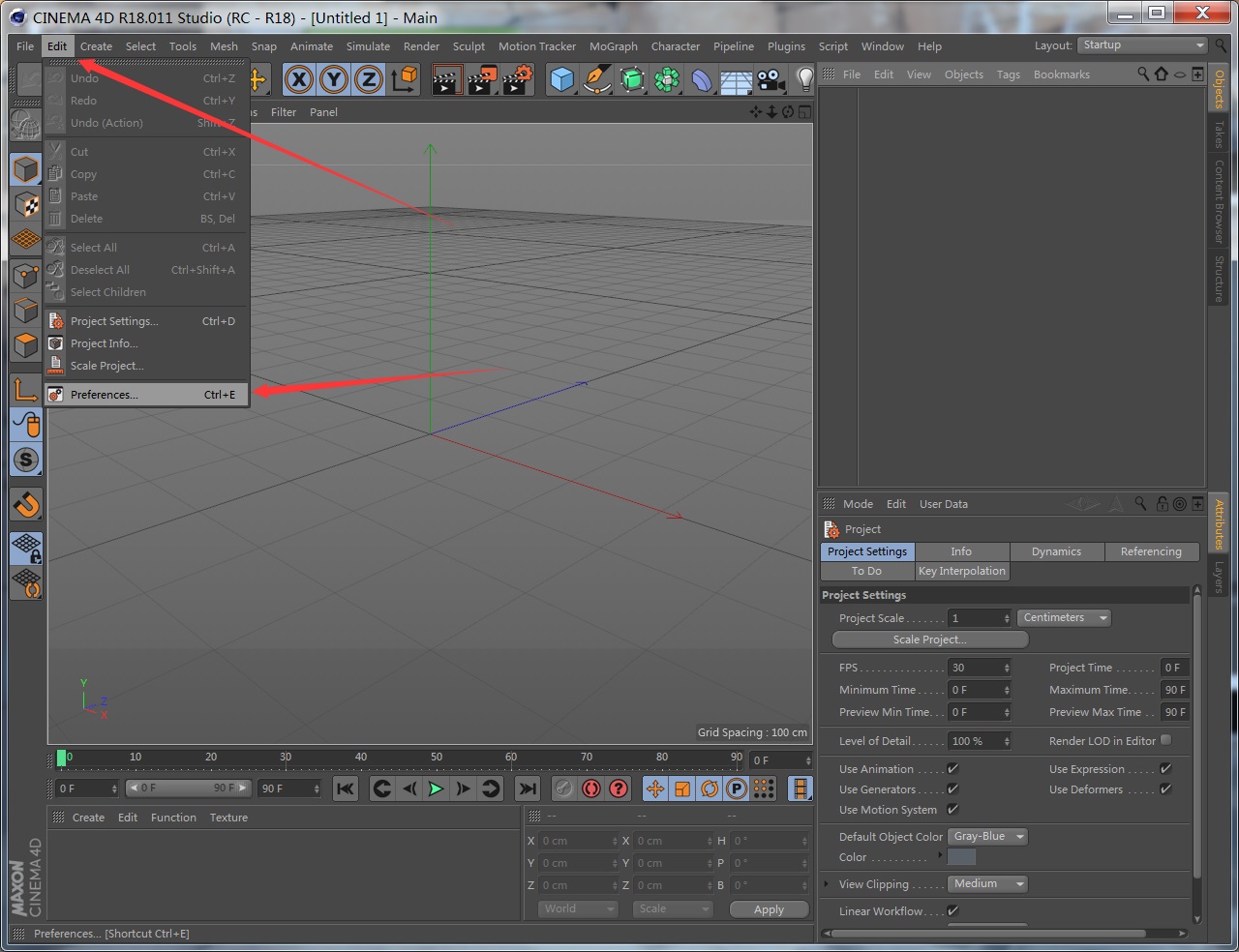Screen dimensions: 1239x952
Task: Open the MoGraph menu
Action: pyautogui.click(x=614, y=46)
